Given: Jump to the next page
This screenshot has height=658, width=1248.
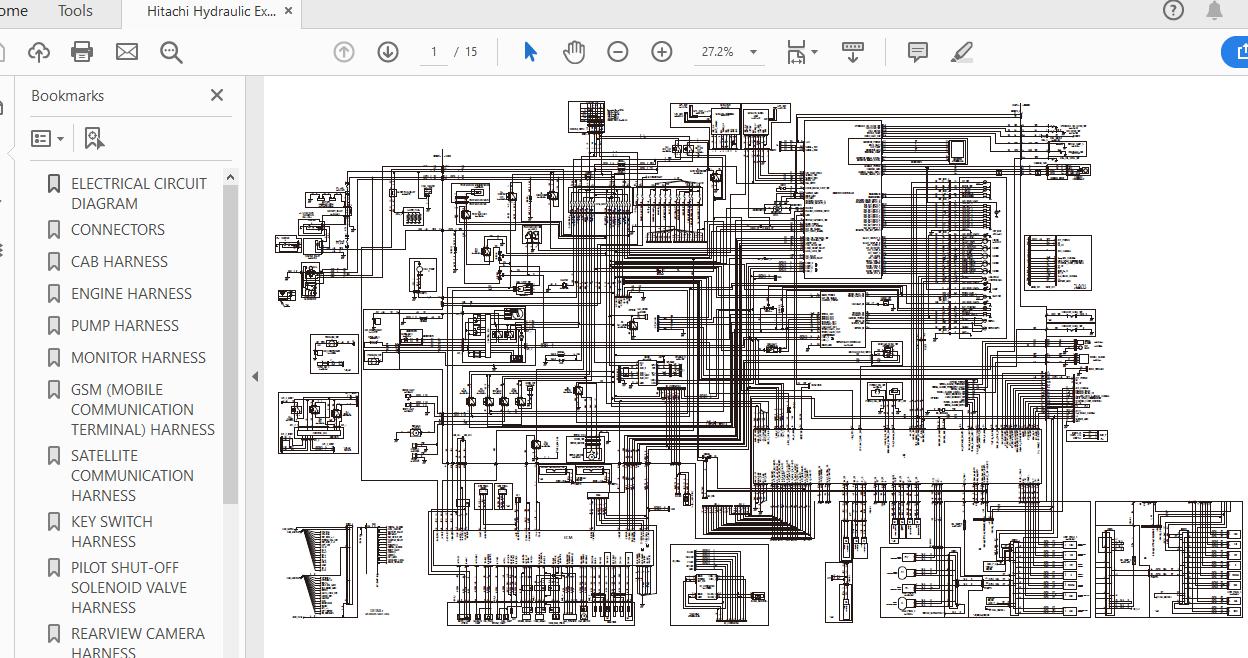Looking at the screenshot, I should [x=387, y=51].
